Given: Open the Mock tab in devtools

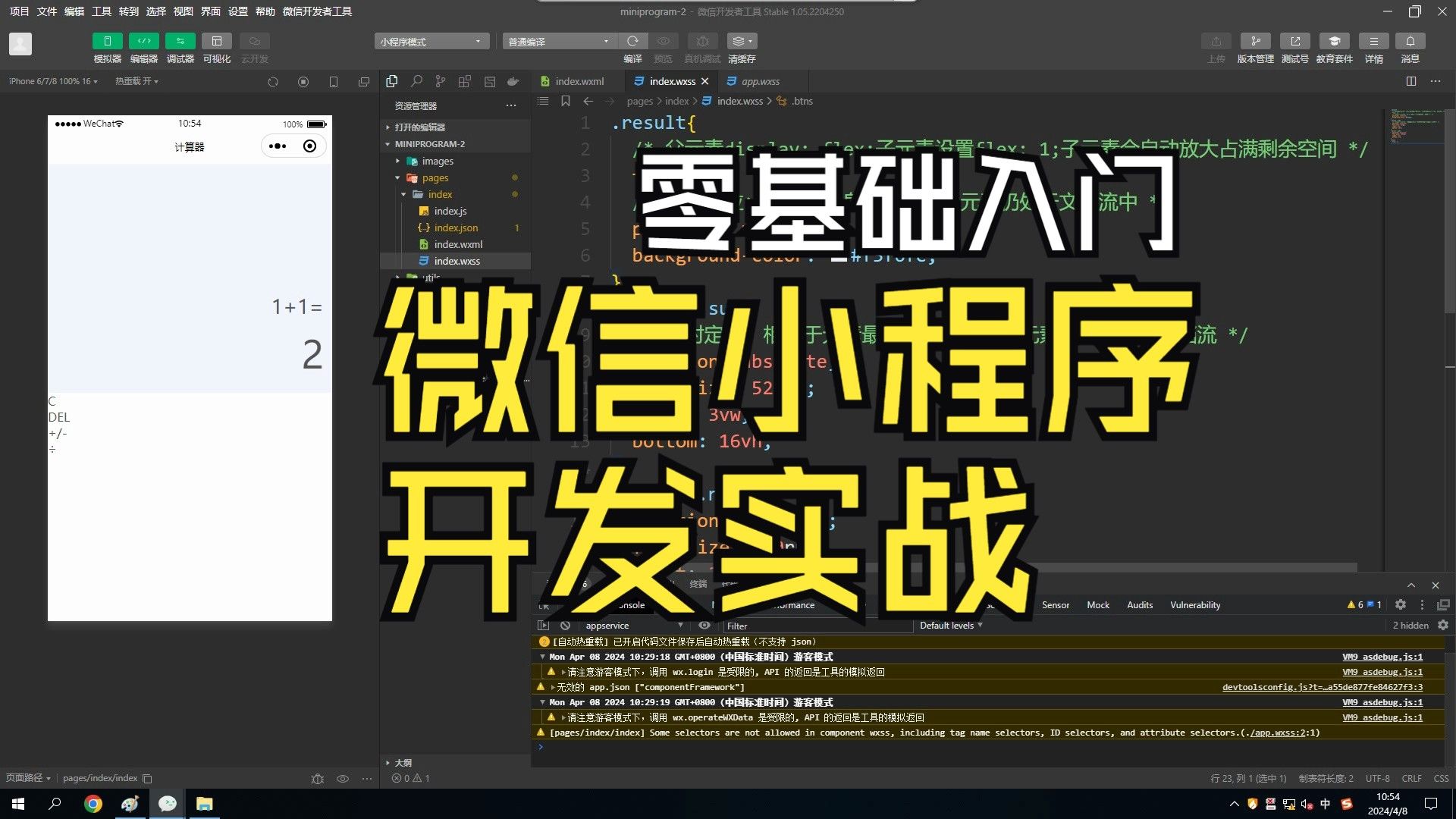Looking at the screenshot, I should (x=1098, y=605).
